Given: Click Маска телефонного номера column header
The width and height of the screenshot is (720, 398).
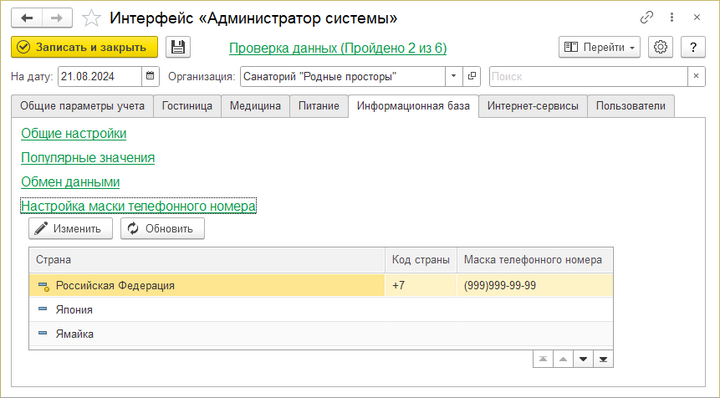Looking at the screenshot, I should (535, 260).
